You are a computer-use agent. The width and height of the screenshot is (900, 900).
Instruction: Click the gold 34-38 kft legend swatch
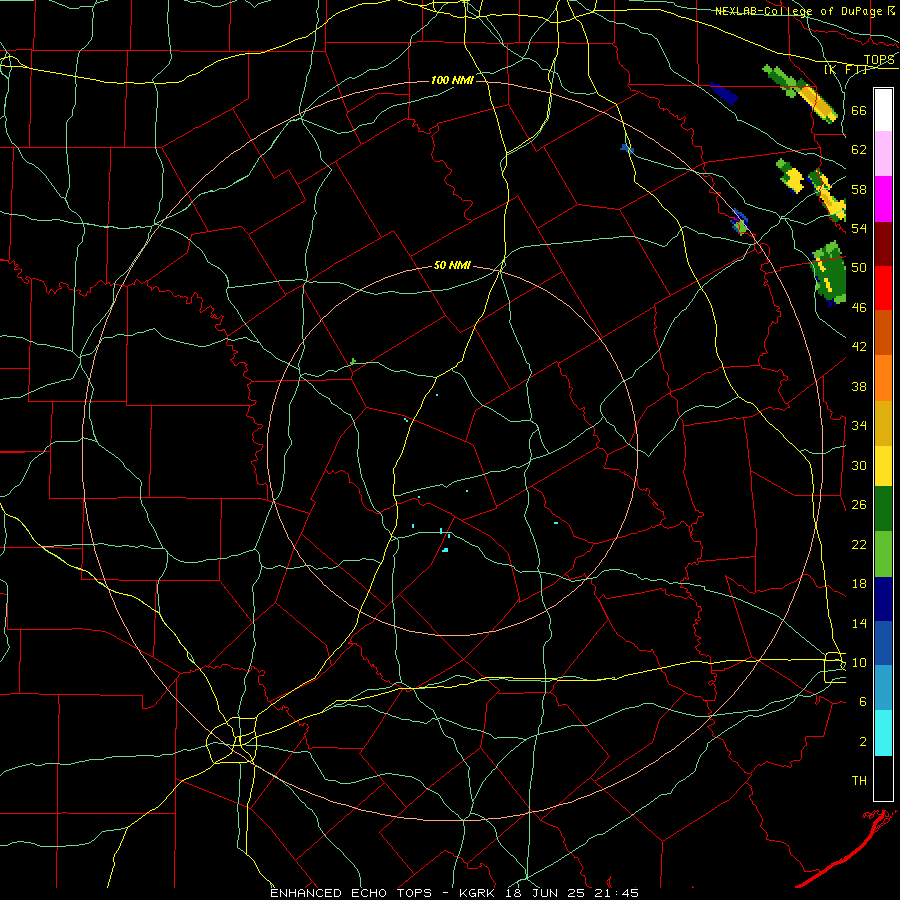883,423
